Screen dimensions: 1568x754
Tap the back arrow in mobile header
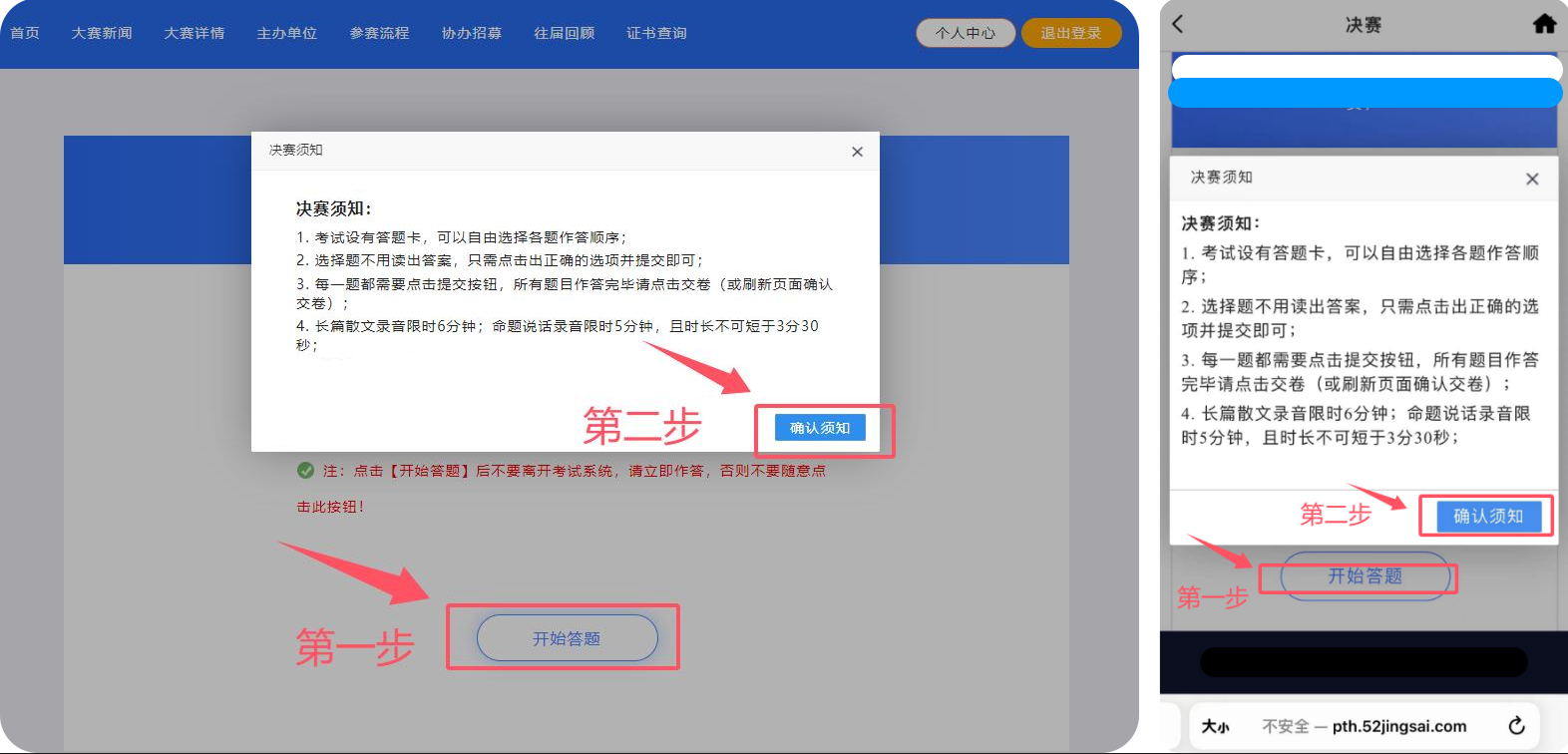point(1178,24)
